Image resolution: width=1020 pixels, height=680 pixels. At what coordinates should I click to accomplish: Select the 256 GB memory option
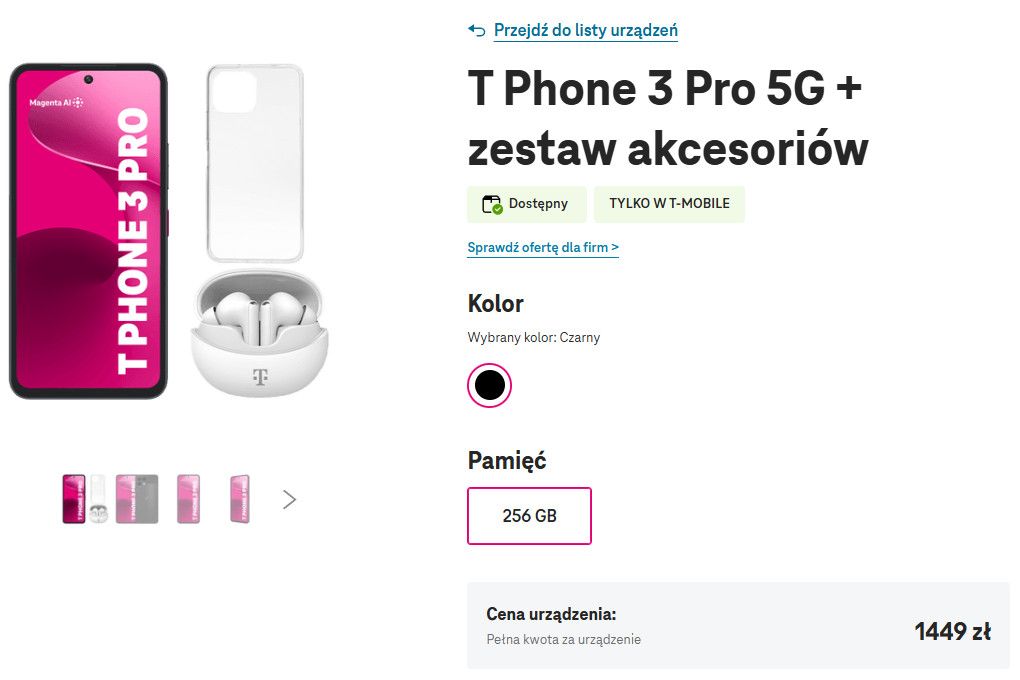[529, 516]
